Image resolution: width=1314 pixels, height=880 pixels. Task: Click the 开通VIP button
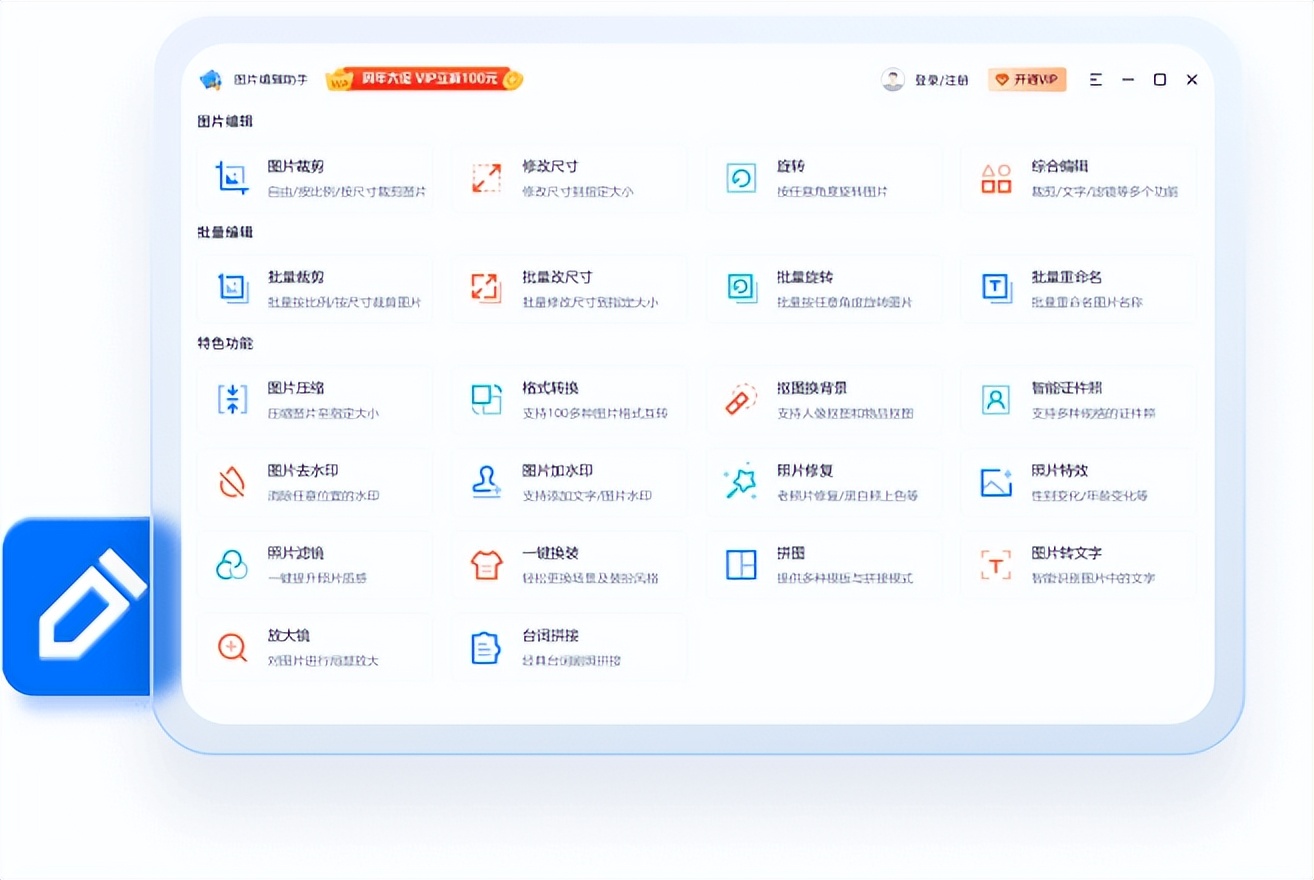pyautogui.click(x=1027, y=80)
